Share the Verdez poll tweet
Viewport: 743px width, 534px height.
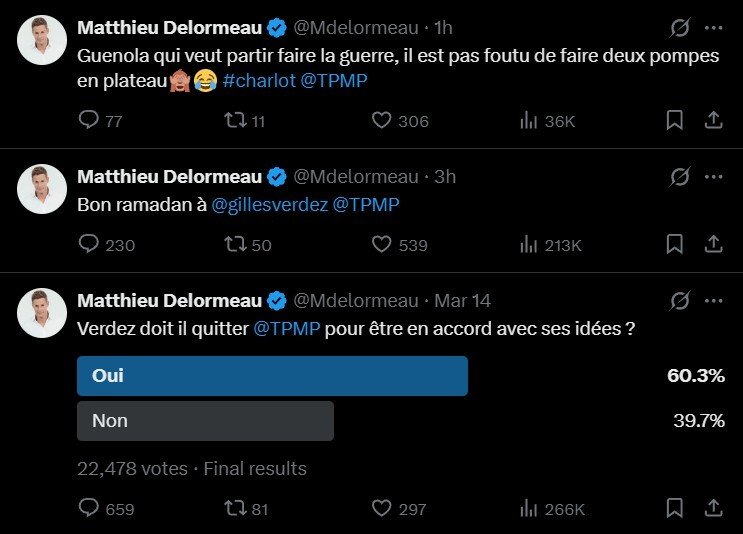point(714,509)
